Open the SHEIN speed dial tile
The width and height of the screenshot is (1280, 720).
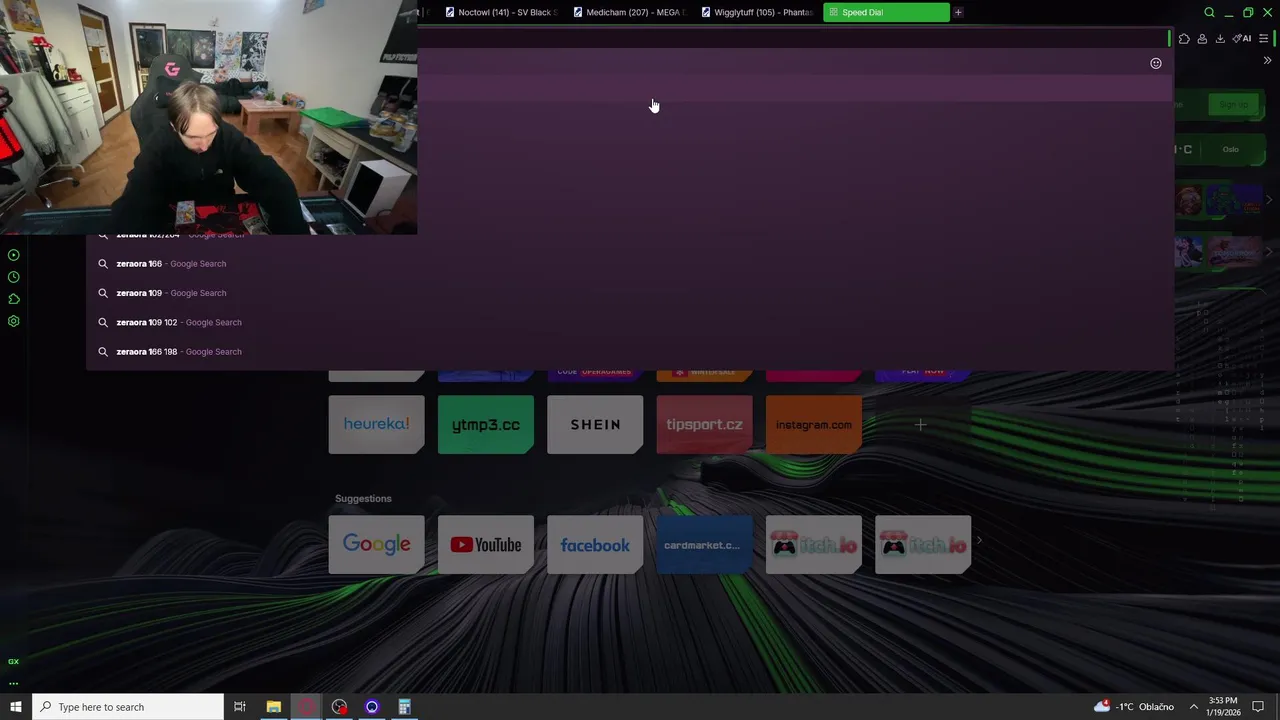tap(595, 424)
